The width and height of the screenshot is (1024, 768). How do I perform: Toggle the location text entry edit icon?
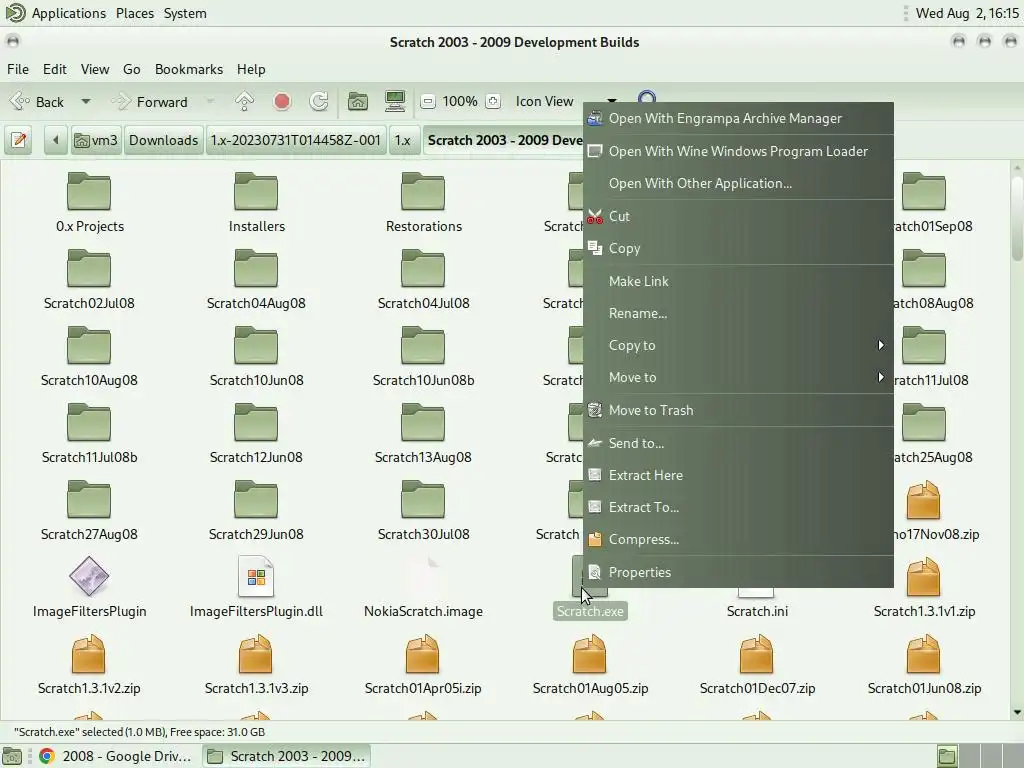(x=19, y=140)
